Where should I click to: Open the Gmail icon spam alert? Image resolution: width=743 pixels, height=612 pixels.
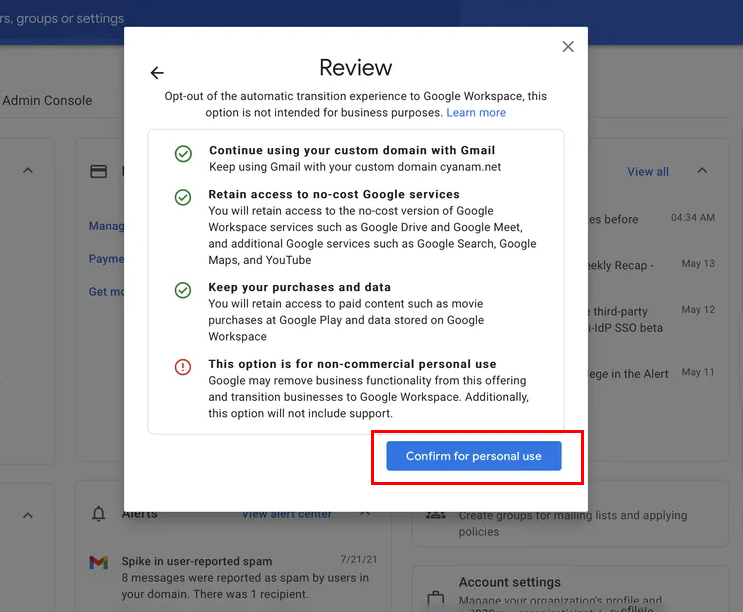coord(99,562)
